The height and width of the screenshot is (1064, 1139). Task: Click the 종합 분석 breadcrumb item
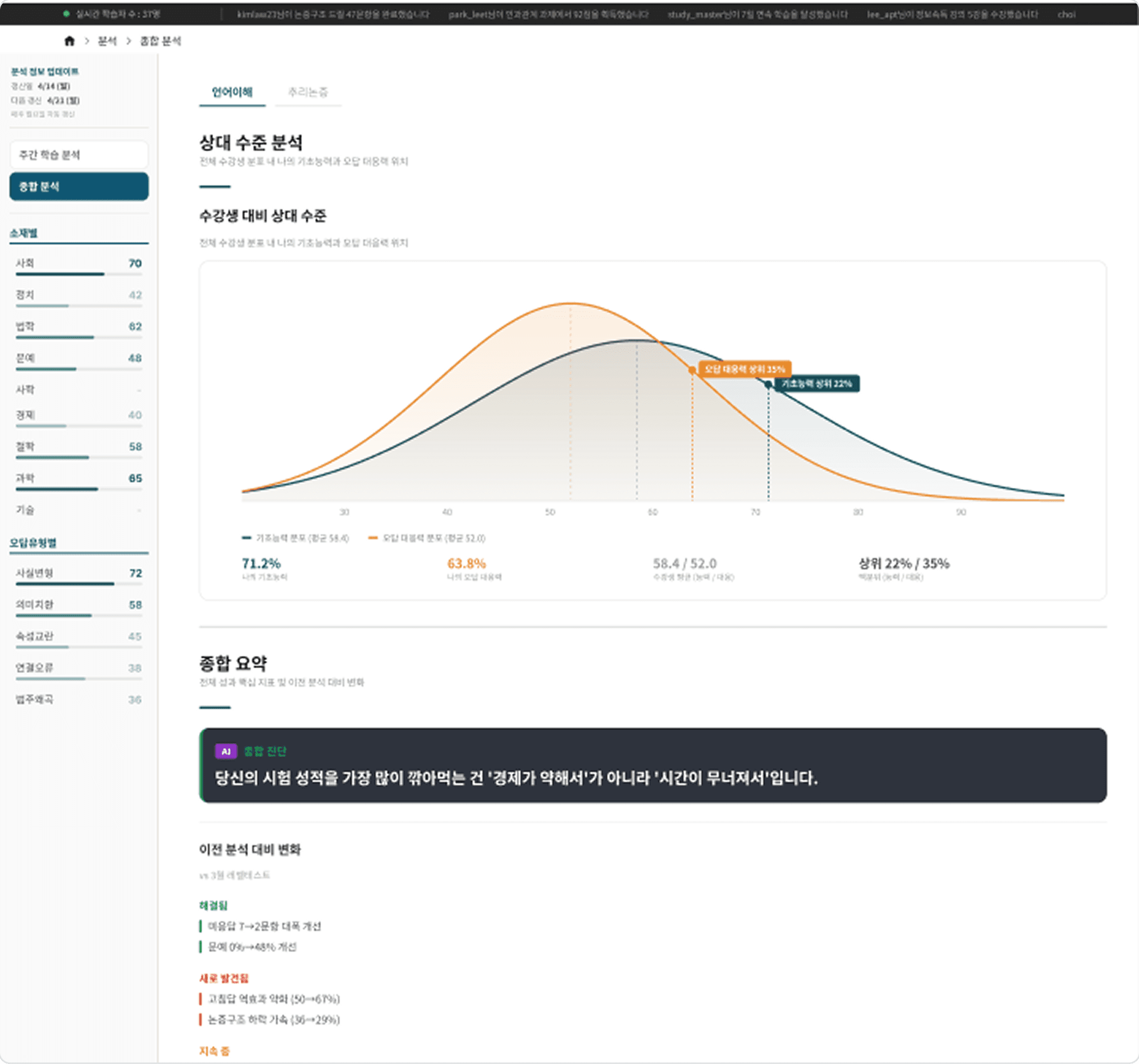pyautogui.click(x=160, y=41)
